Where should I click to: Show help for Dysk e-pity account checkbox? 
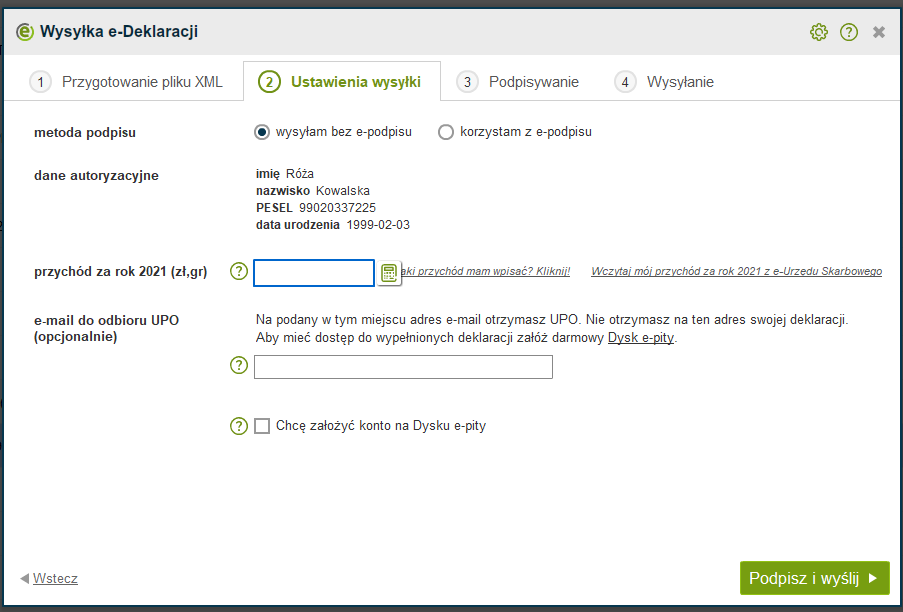238,426
